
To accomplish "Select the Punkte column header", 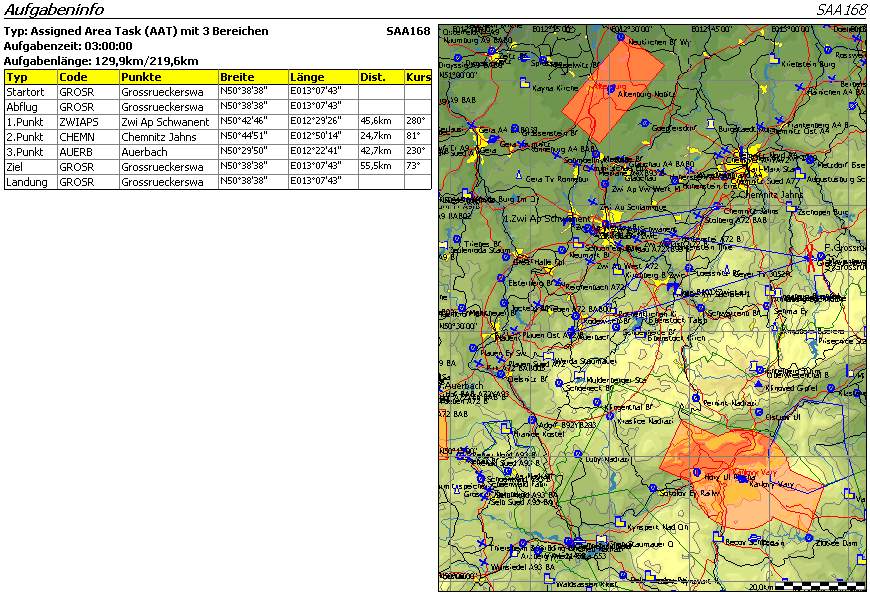I will click(169, 77).
